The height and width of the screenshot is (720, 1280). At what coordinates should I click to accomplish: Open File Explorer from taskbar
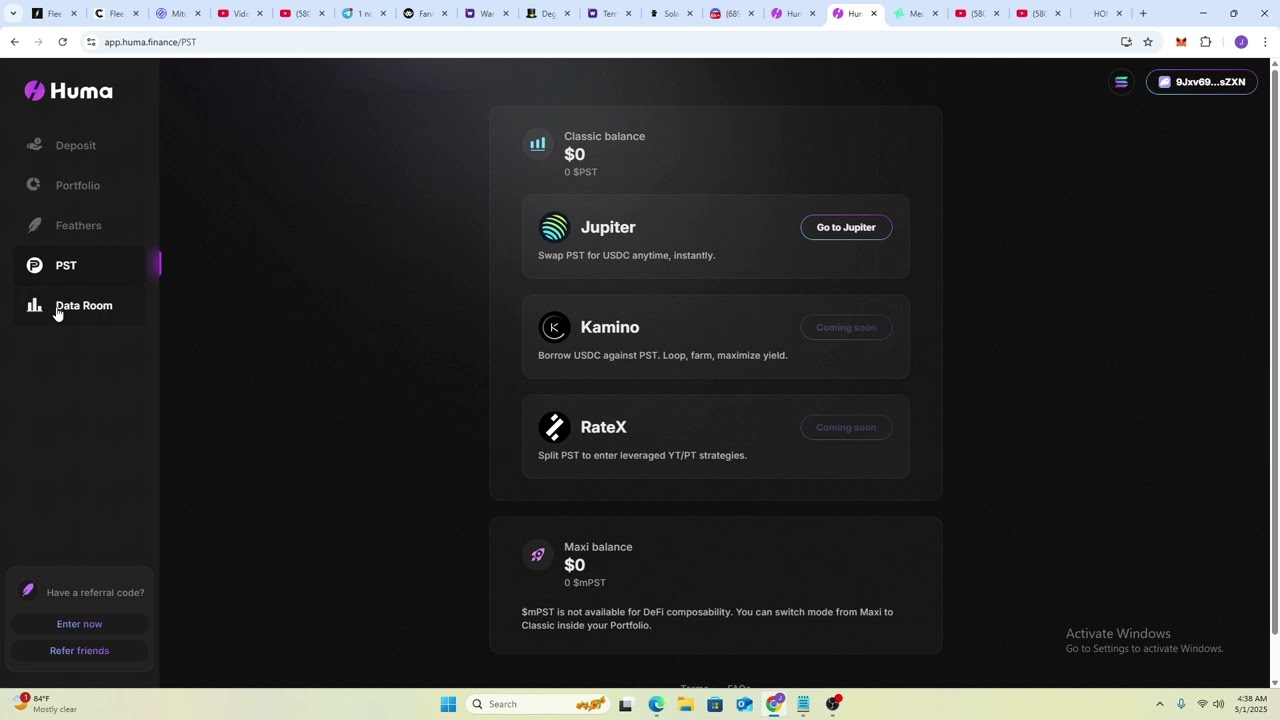pos(686,704)
